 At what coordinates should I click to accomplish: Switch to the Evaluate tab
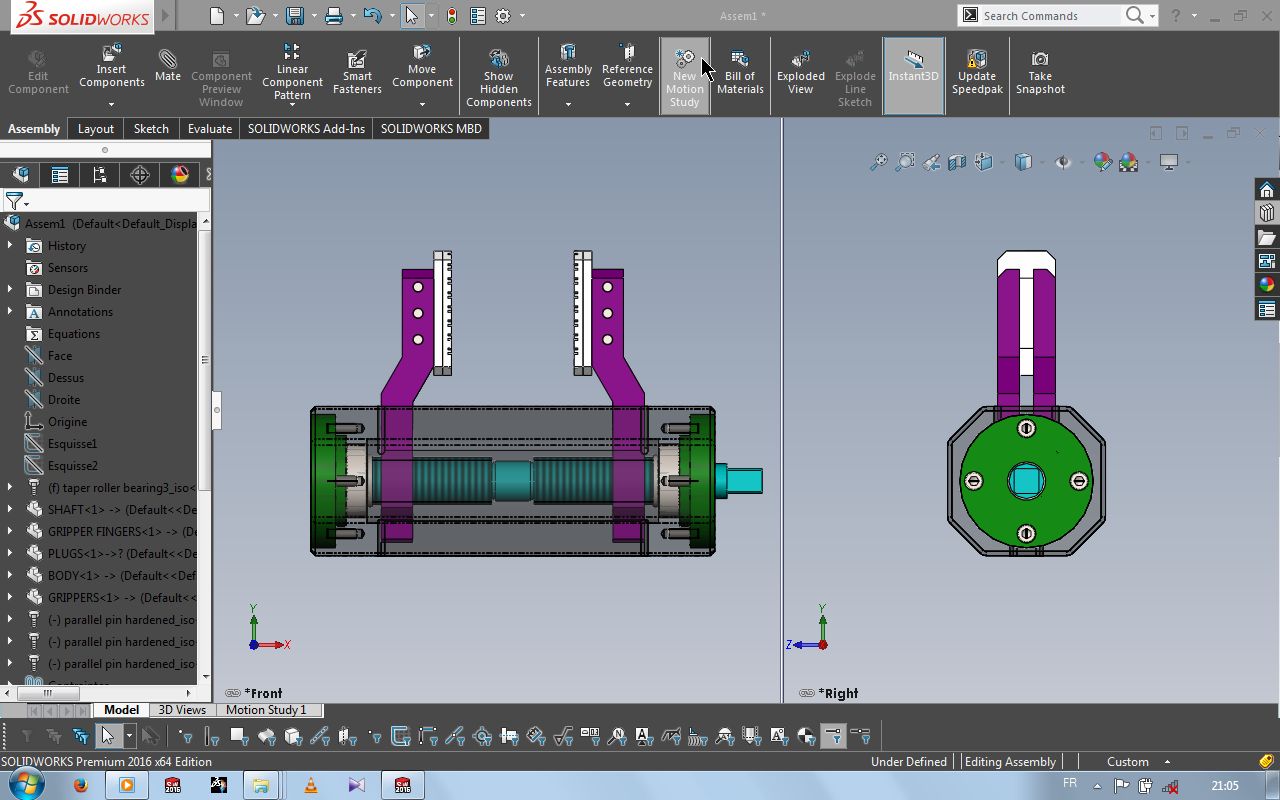pos(210,128)
